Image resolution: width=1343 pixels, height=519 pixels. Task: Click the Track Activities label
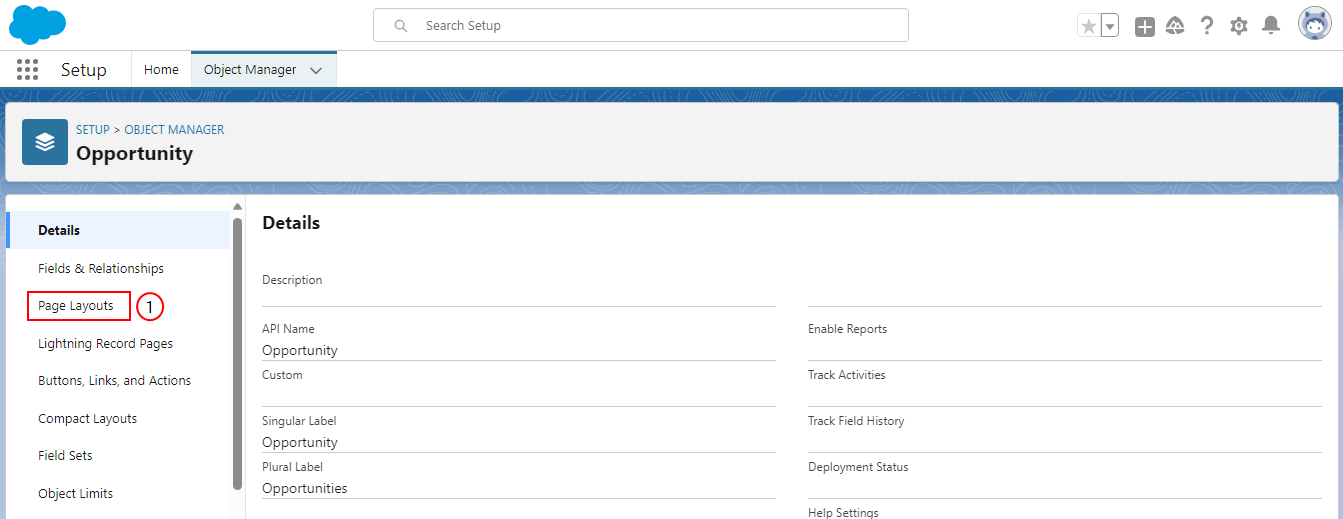coord(847,375)
